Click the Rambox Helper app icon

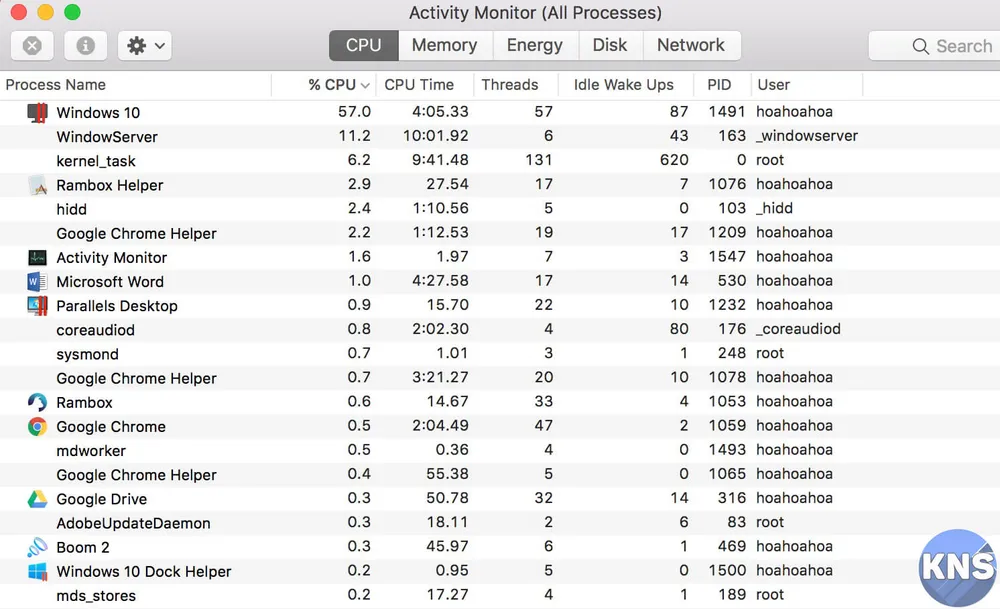(38, 185)
